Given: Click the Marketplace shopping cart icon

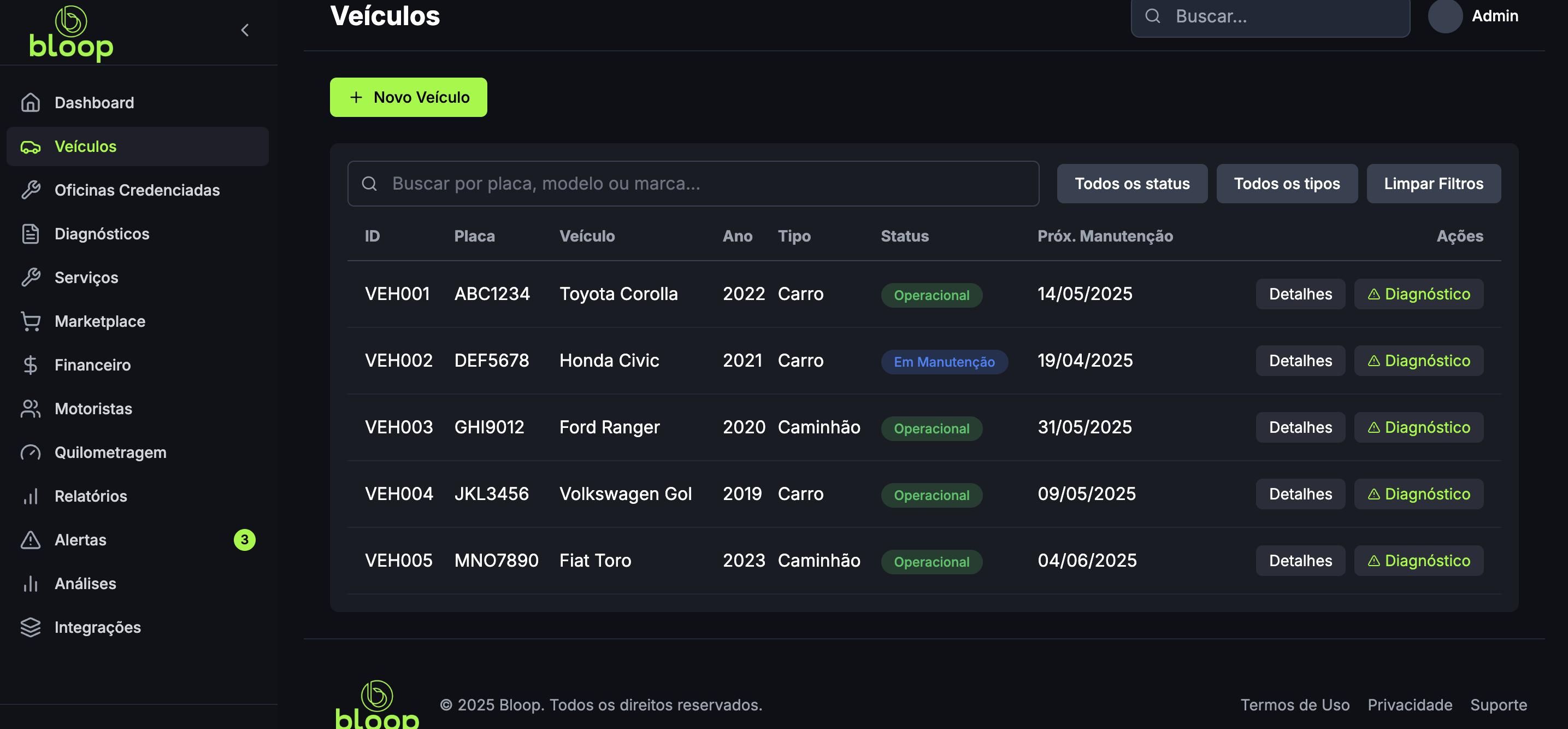Looking at the screenshot, I should click(31, 321).
